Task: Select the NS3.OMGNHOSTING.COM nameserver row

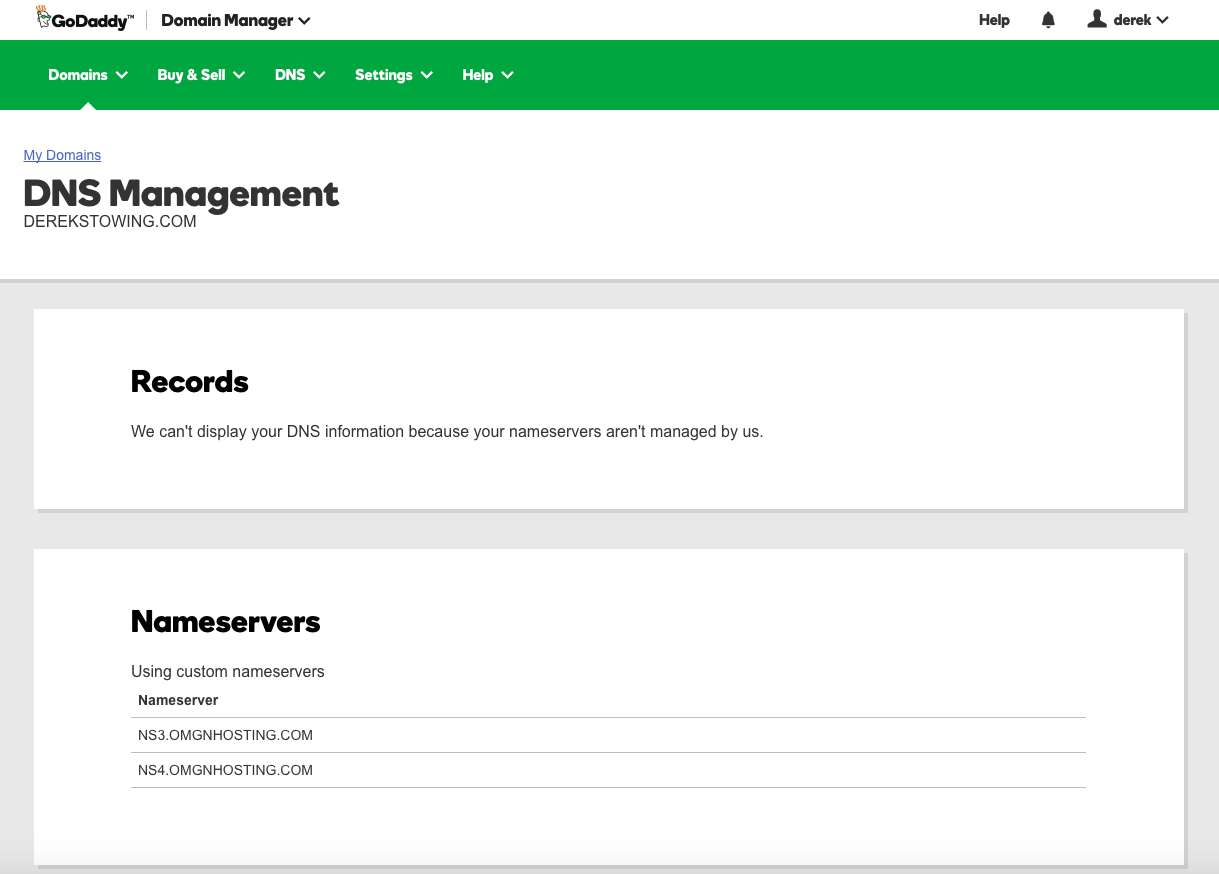Action: [608, 735]
